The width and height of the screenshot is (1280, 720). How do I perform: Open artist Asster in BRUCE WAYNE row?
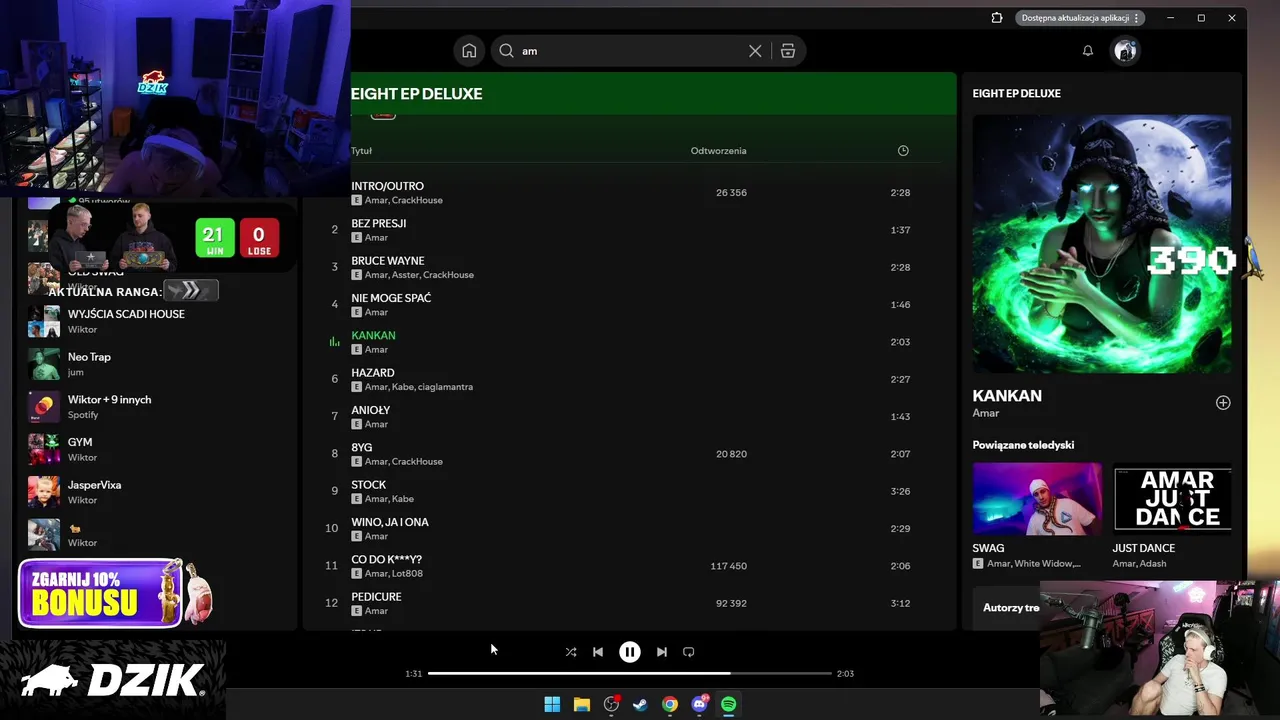404,275
